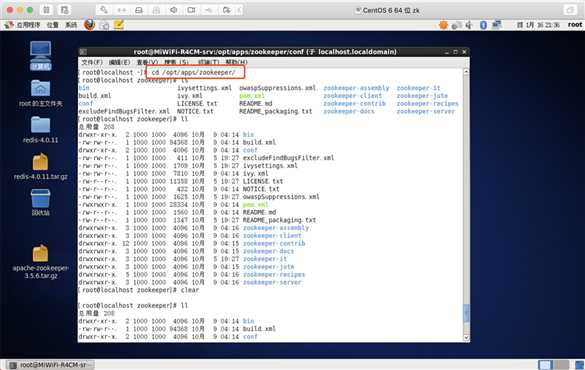Viewport: 585px width, 370px height.
Task: Open the network connections tray icon
Action: point(497,25)
